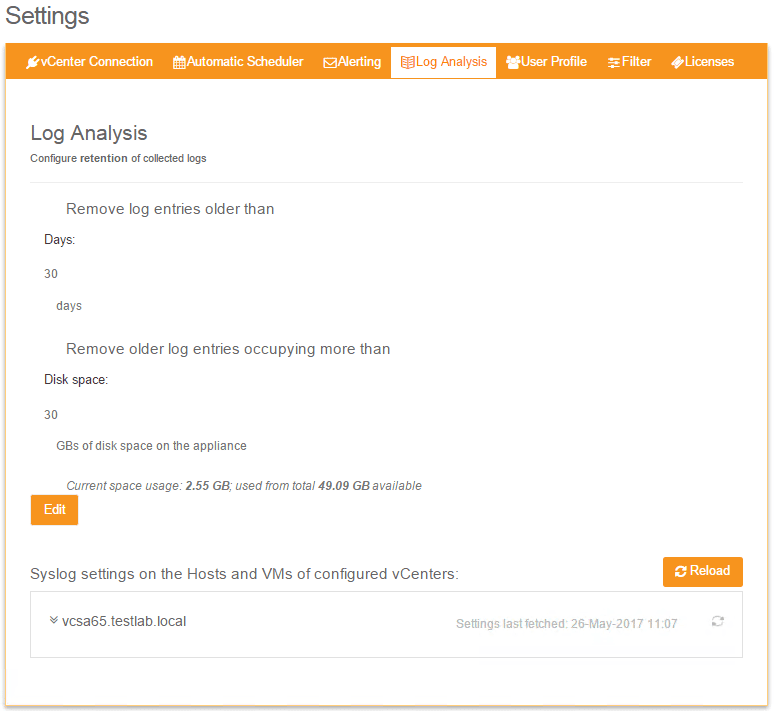Click the Disk space value 30
The height and width of the screenshot is (711, 775).
tap(51, 414)
